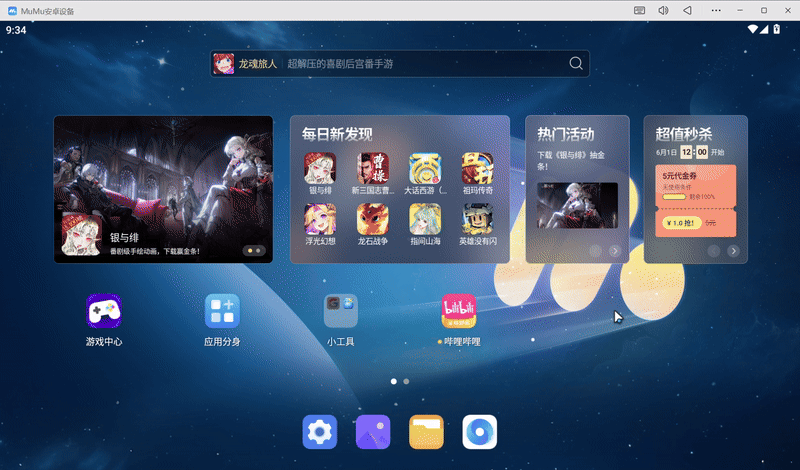Switch to second banner slide dot
Screen dimensions: 800x470
[259, 250]
